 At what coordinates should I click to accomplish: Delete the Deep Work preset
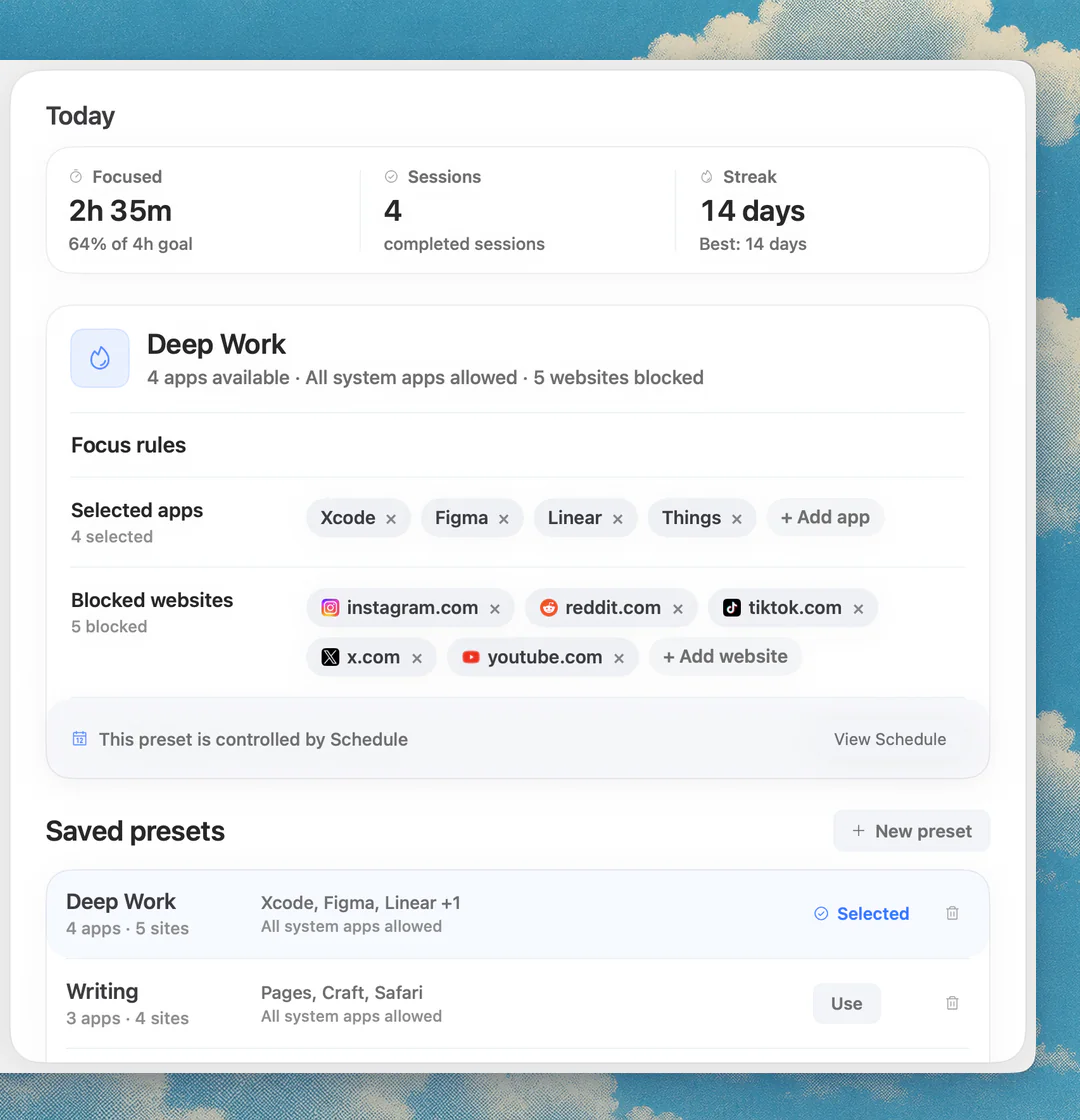click(952, 913)
